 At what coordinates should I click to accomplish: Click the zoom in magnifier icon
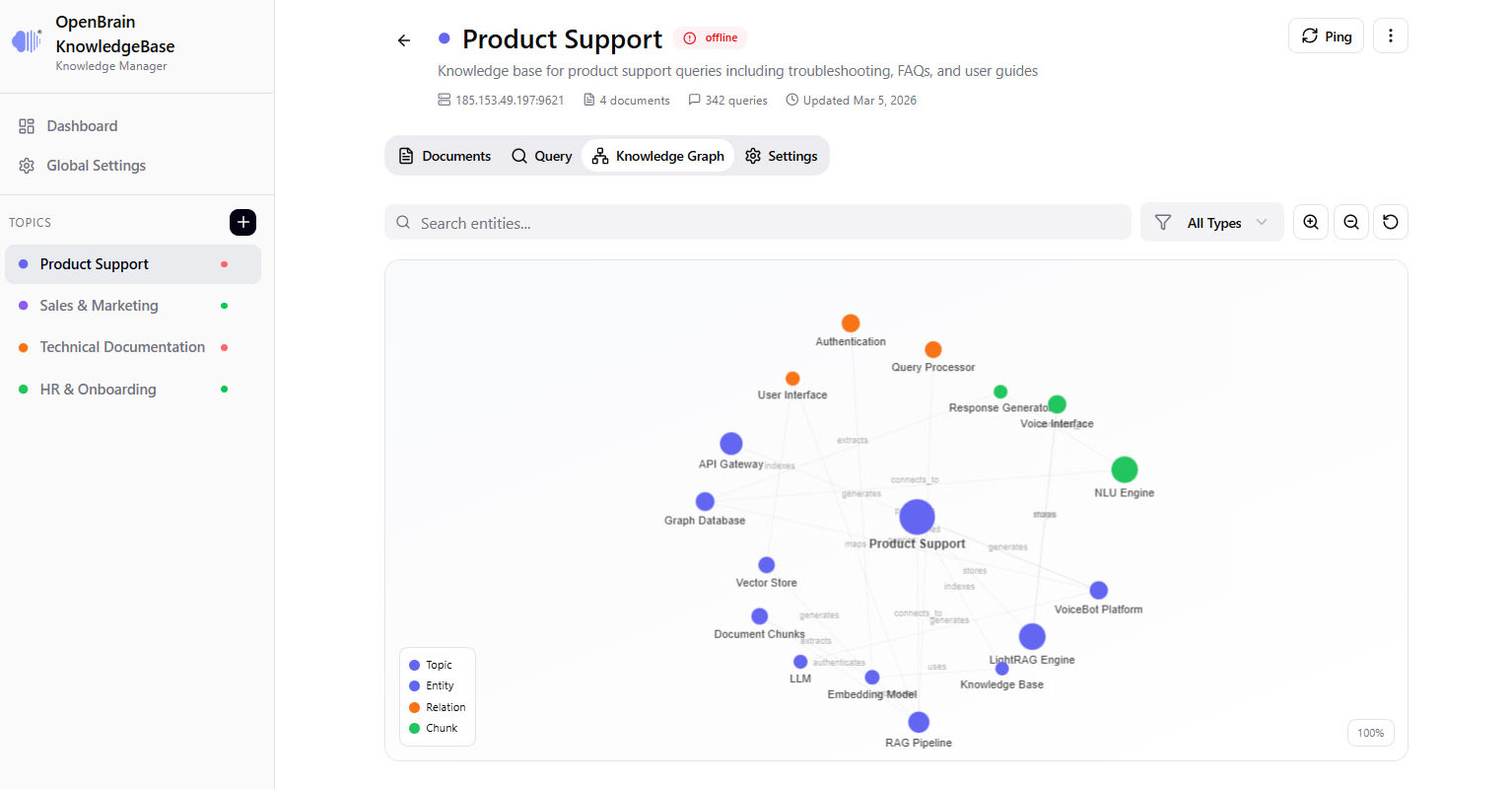[1311, 223]
